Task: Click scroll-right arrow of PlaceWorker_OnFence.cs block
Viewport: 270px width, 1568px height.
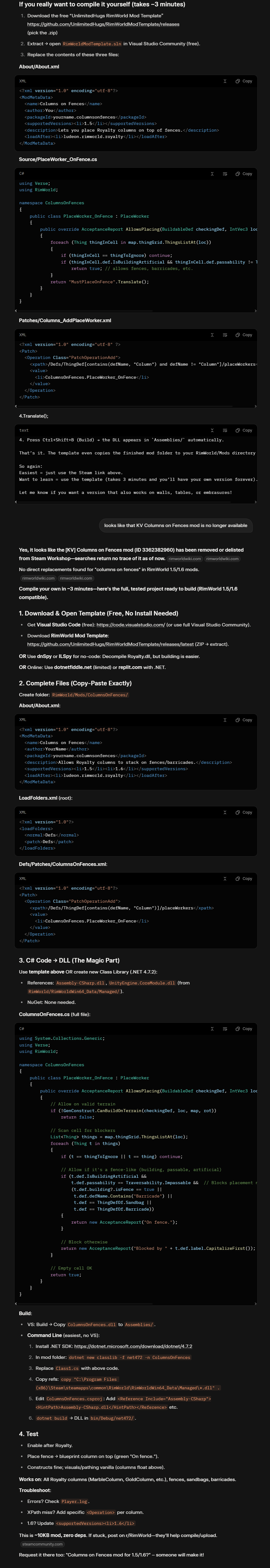Action: (255, 310)
